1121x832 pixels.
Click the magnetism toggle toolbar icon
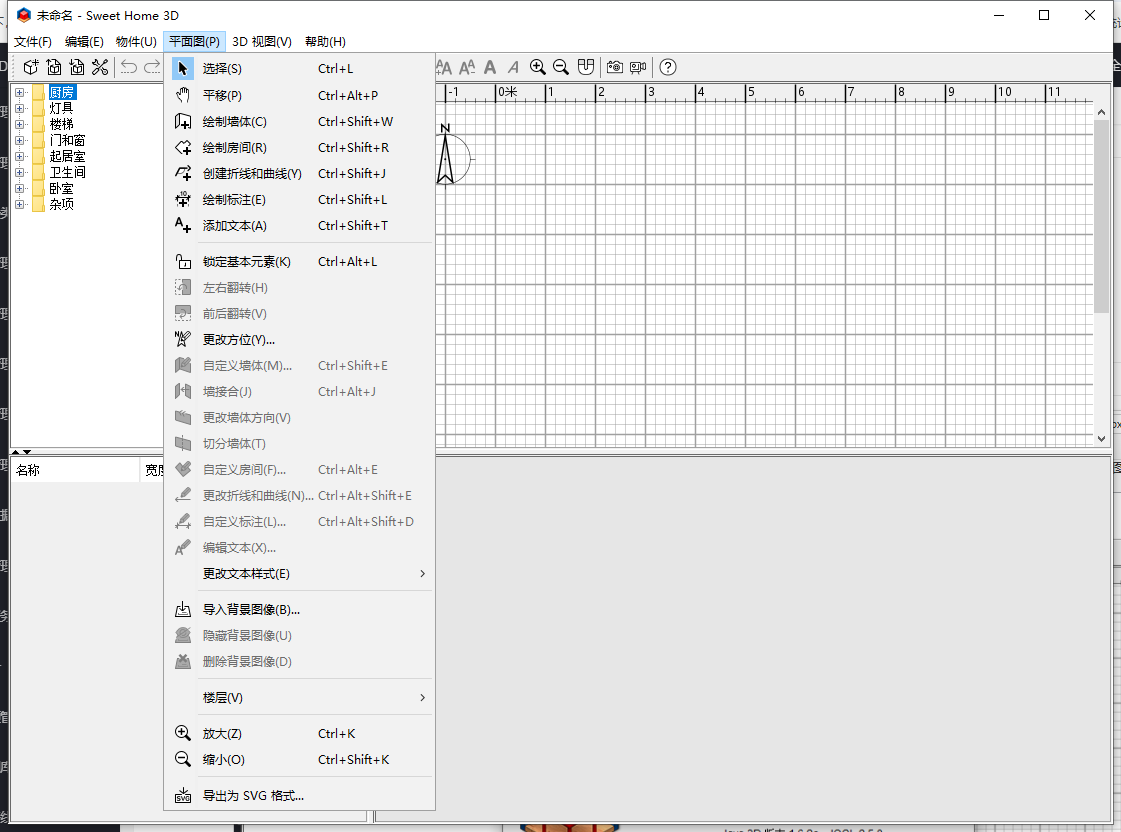586,67
